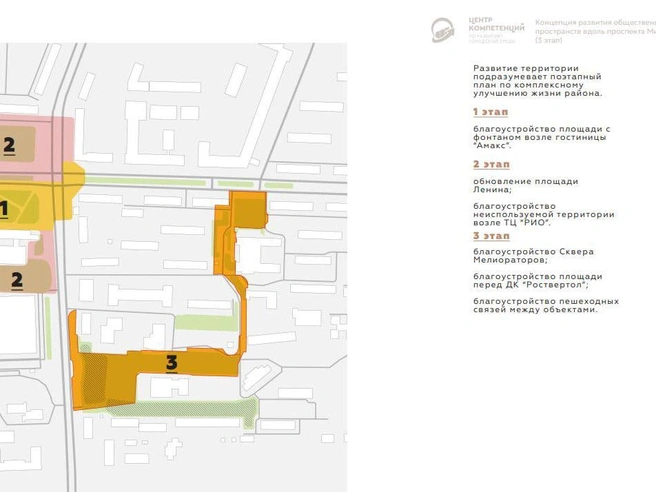Click the 'Концепция развития' header text

tap(595, 31)
